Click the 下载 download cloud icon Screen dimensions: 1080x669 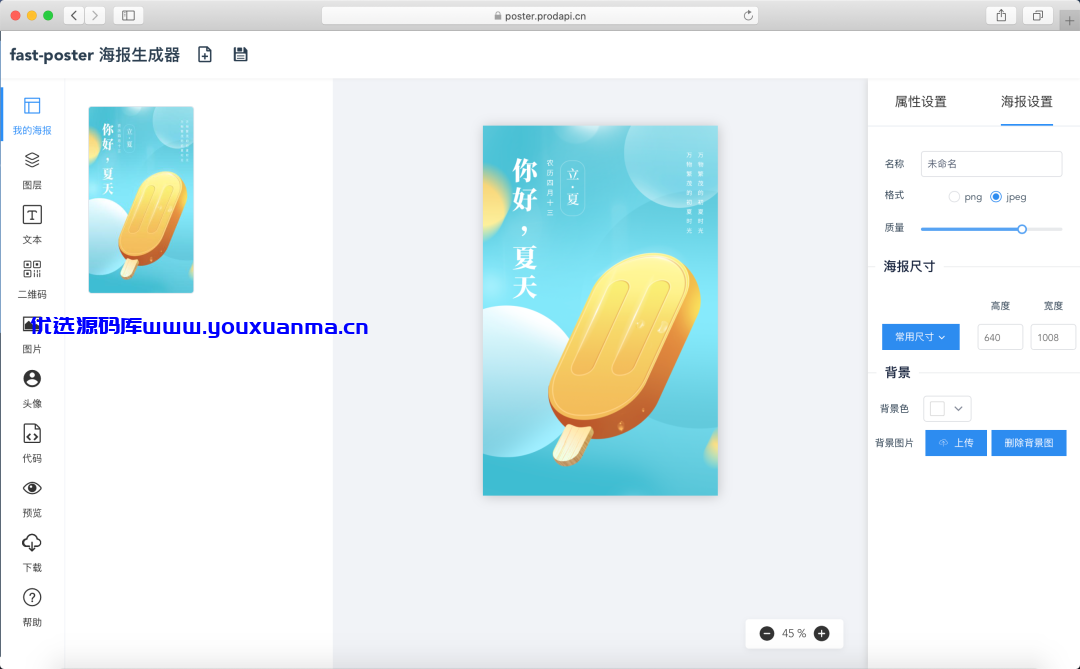pyautogui.click(x=32, y=543)
